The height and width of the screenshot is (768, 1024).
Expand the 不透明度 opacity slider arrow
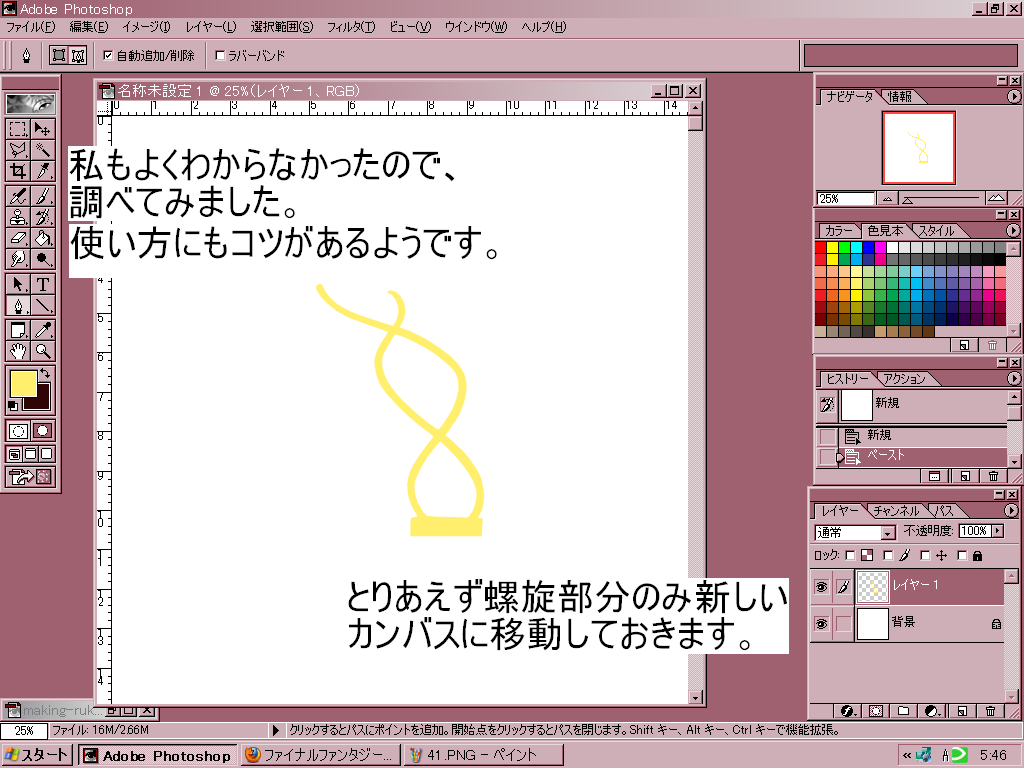[x=997, y=531]
